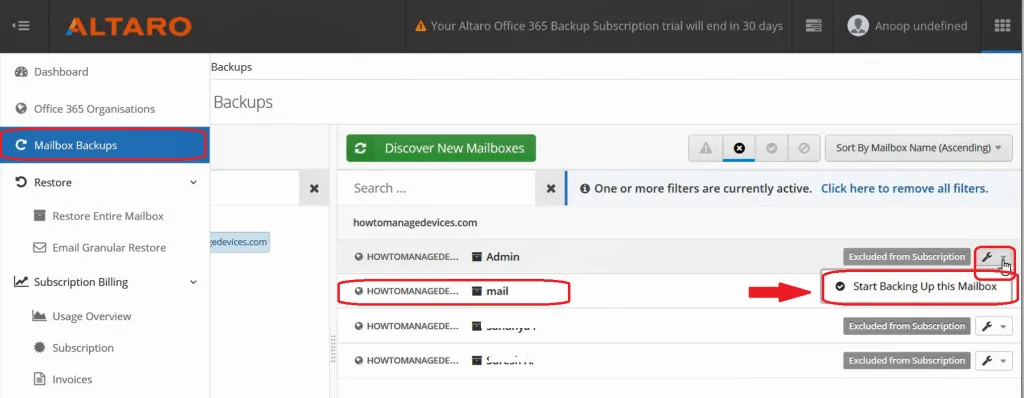Click the globe icon in the mail row

(x=359, y=291)
